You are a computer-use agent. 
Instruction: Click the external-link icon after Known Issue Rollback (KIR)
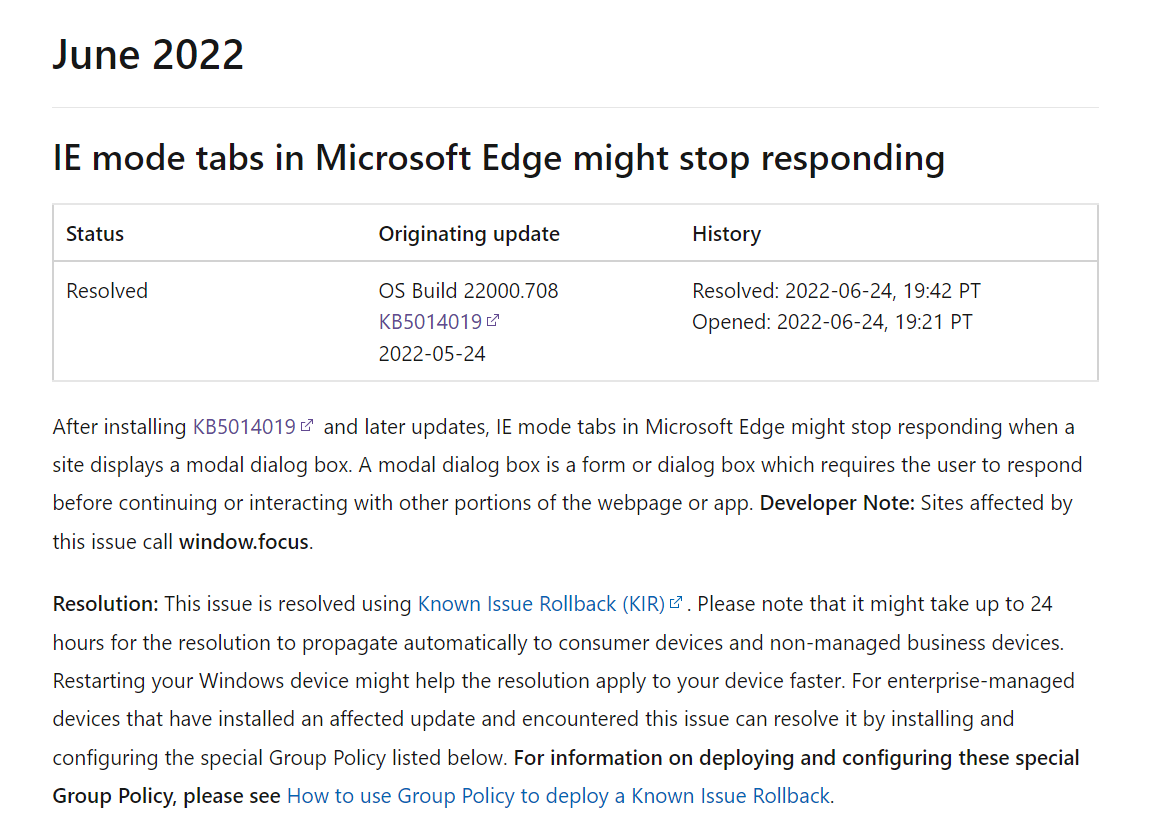[677, 603]
